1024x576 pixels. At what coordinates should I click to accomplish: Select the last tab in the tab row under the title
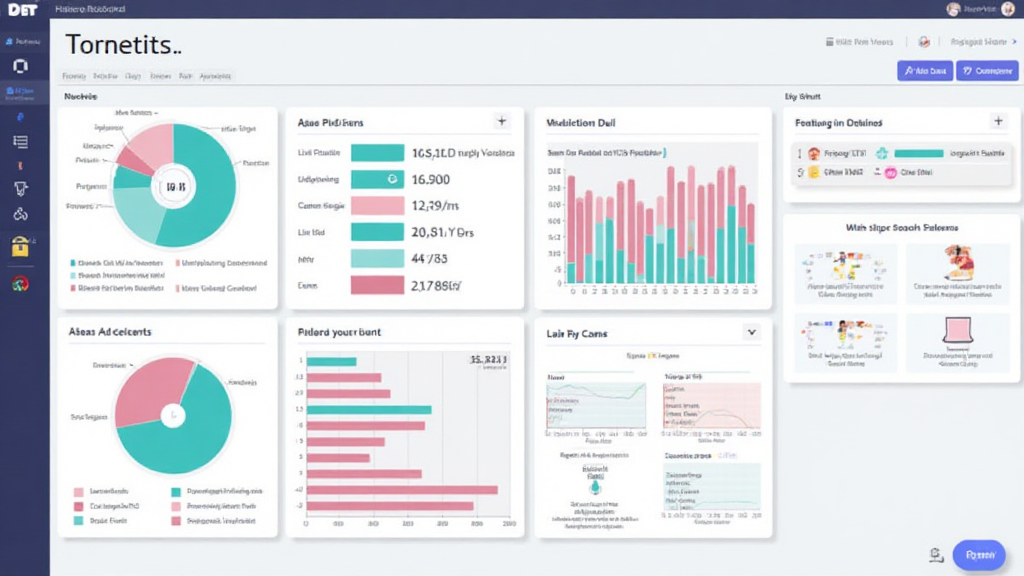(215, 76)
